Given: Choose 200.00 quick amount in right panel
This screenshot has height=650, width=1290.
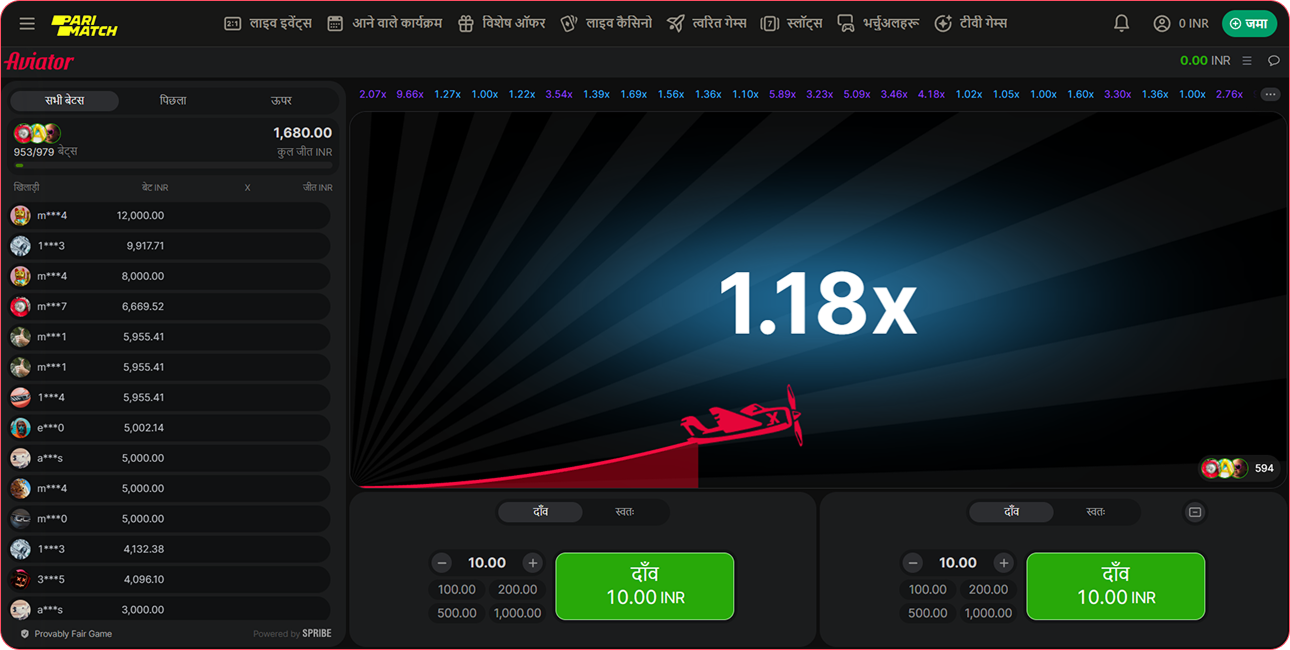Looking at the screenshot, I should (x=988, y=590).
